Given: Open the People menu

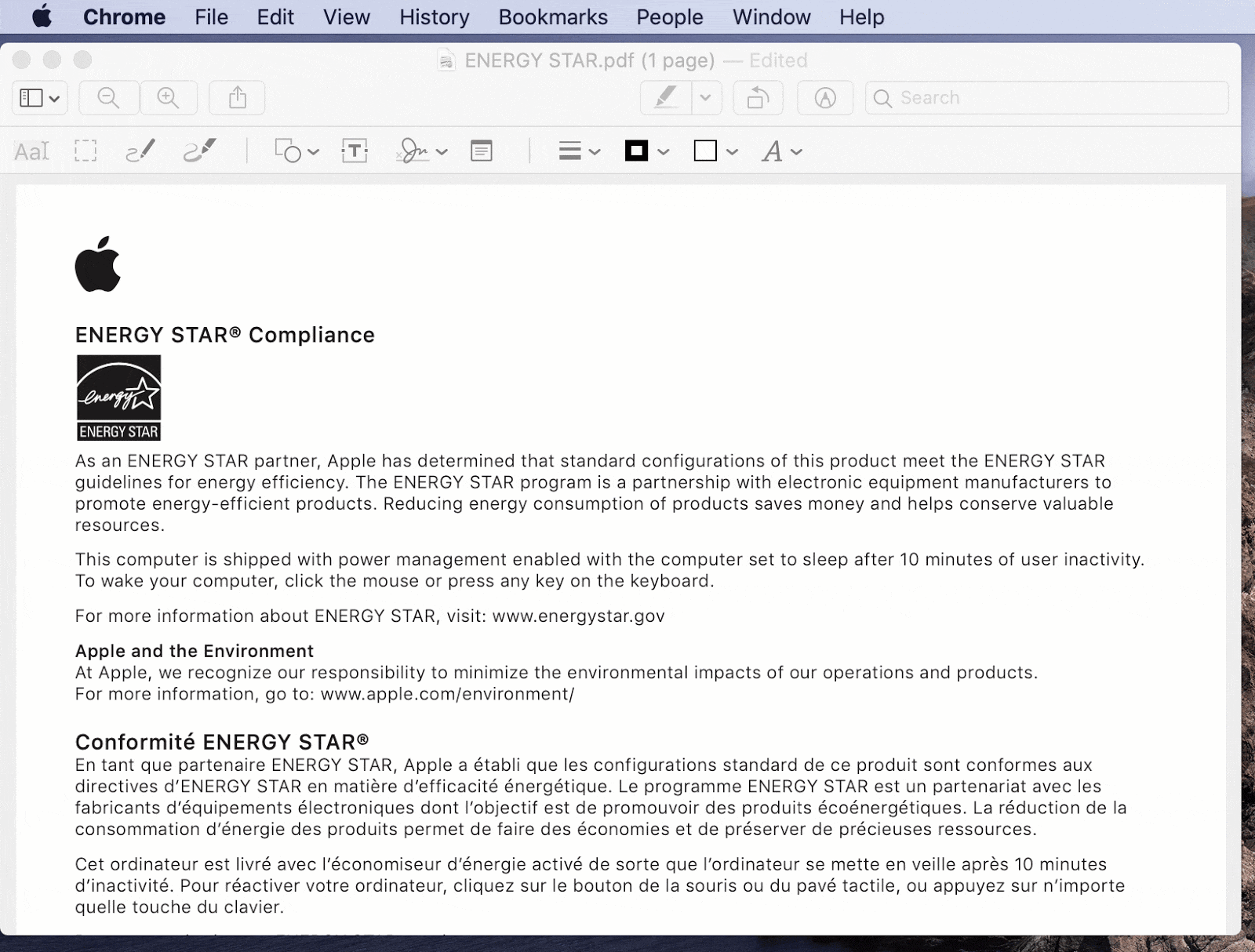Looking at the screenshot, I should tap(669, 16).
